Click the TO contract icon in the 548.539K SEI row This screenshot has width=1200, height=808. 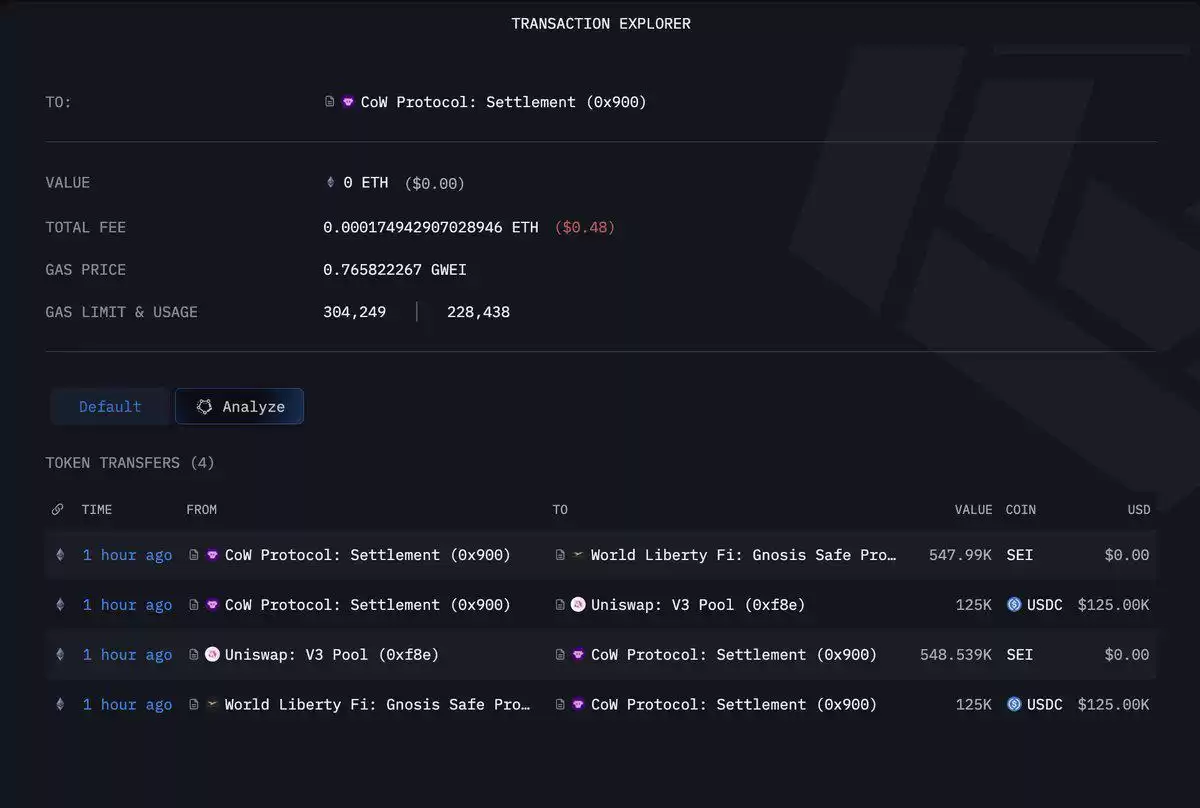(560, 655)
